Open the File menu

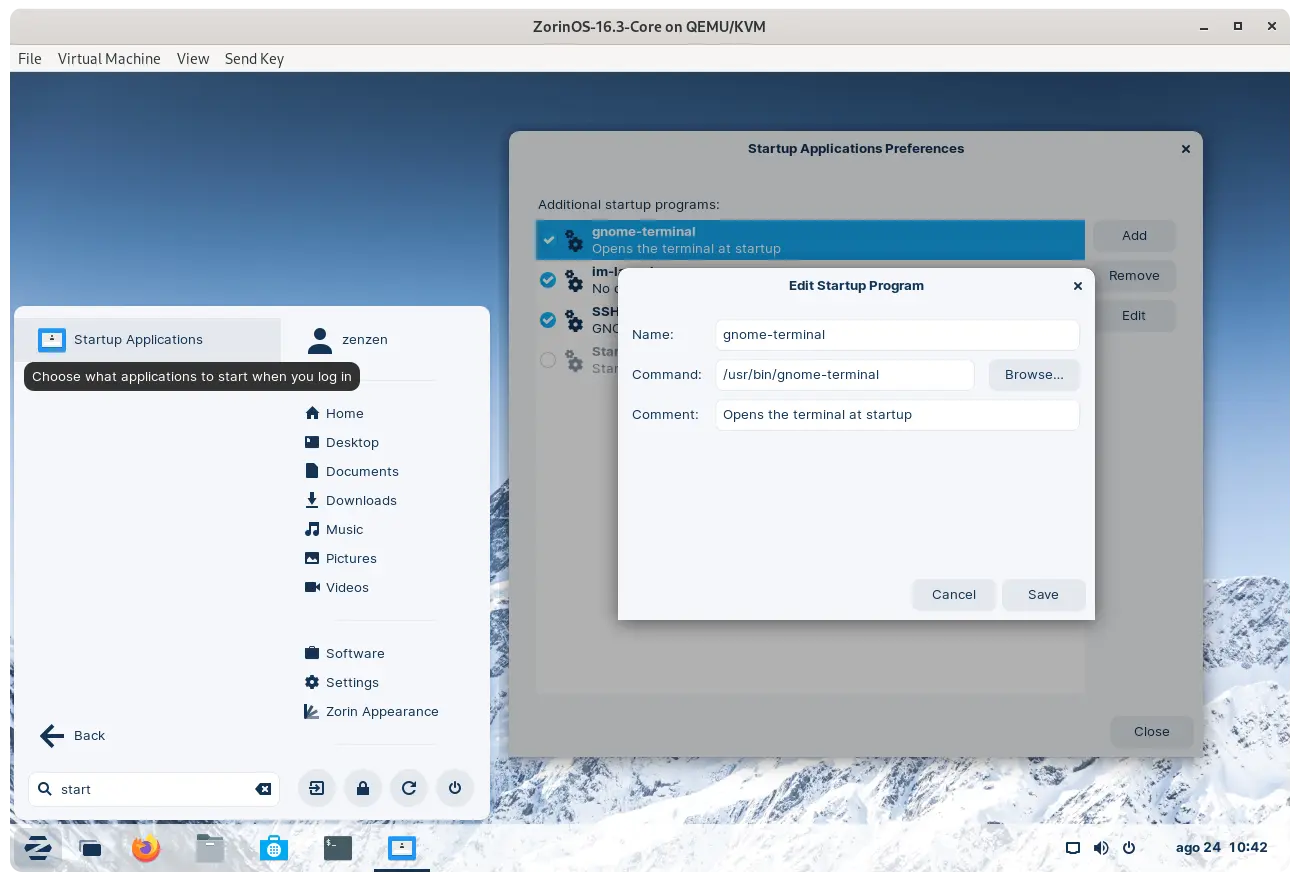coord(30,58)
